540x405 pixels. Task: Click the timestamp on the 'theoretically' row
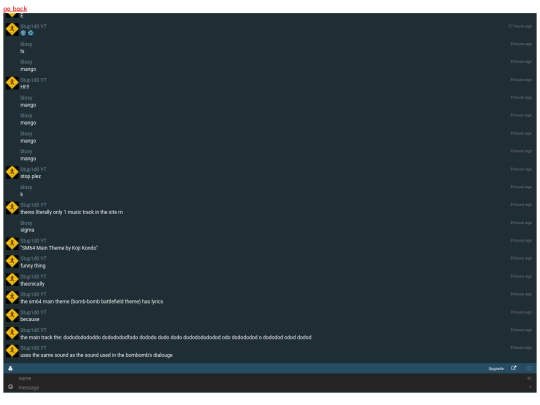[521, 276]
